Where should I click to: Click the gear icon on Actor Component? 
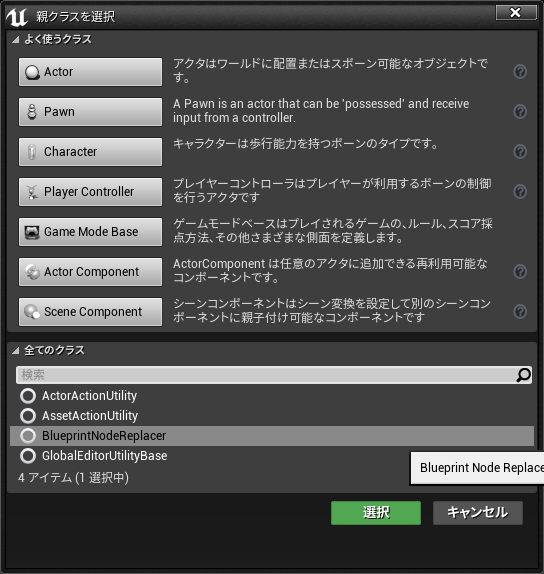32,272
